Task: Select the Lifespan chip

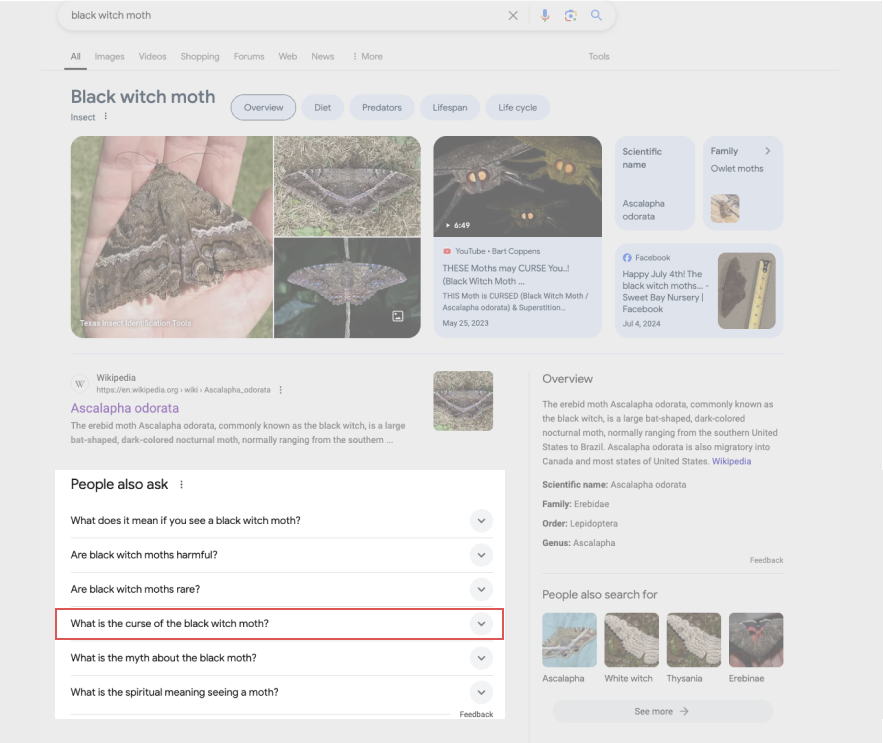Action: point(450,108)
